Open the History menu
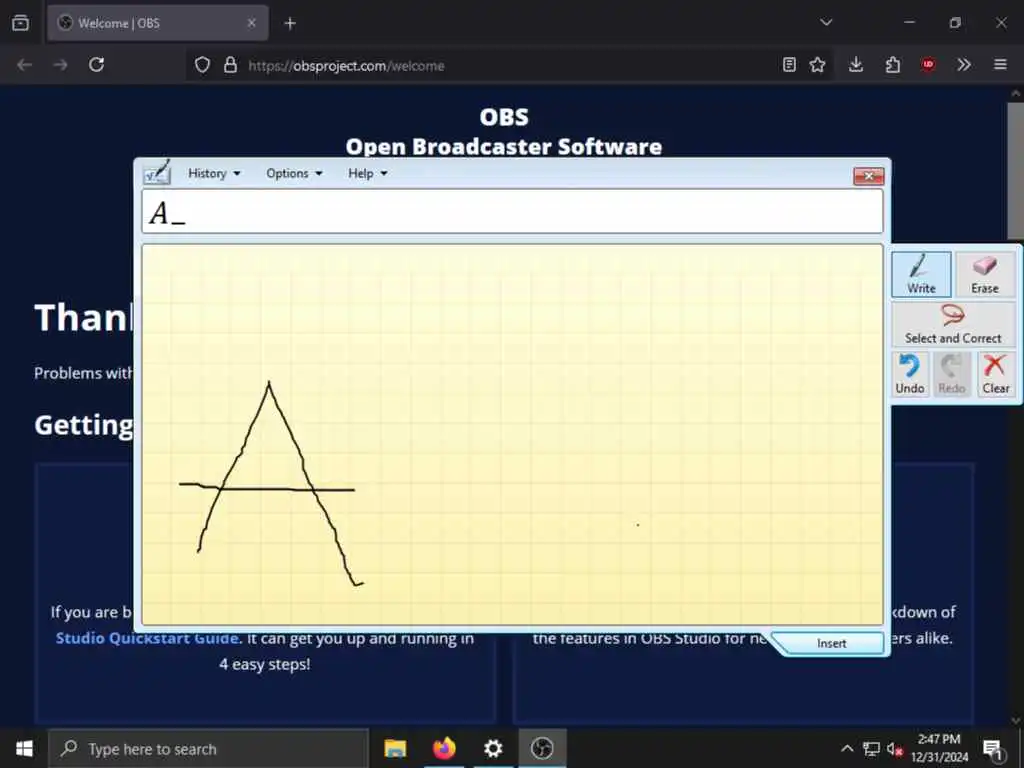This screenshot has height=768, width=1024. [214, 173]
